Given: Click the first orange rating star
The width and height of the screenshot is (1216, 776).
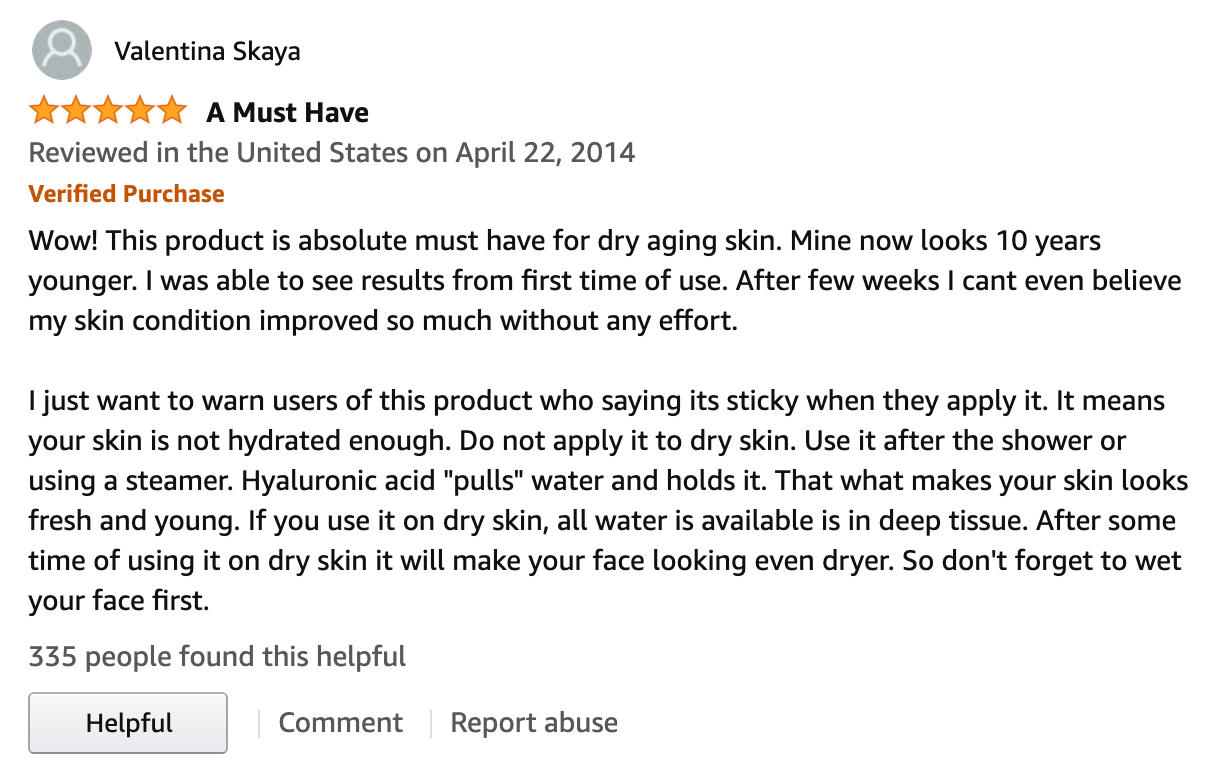Looking at the screenshot, I should coord(44,111).
